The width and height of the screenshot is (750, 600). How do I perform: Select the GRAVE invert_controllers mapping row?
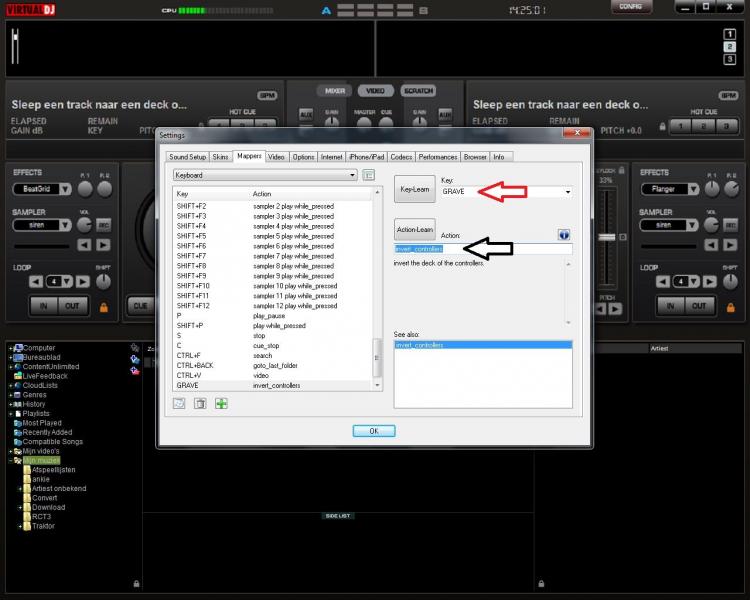(272, 386)
